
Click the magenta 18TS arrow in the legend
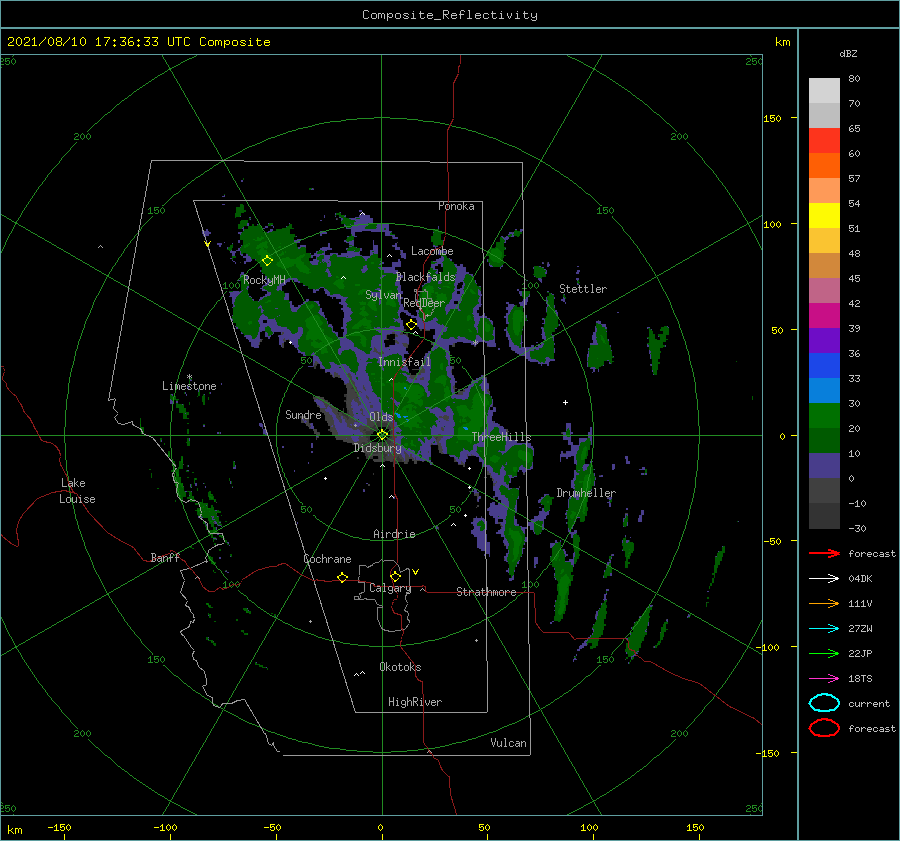coord(824,679)
